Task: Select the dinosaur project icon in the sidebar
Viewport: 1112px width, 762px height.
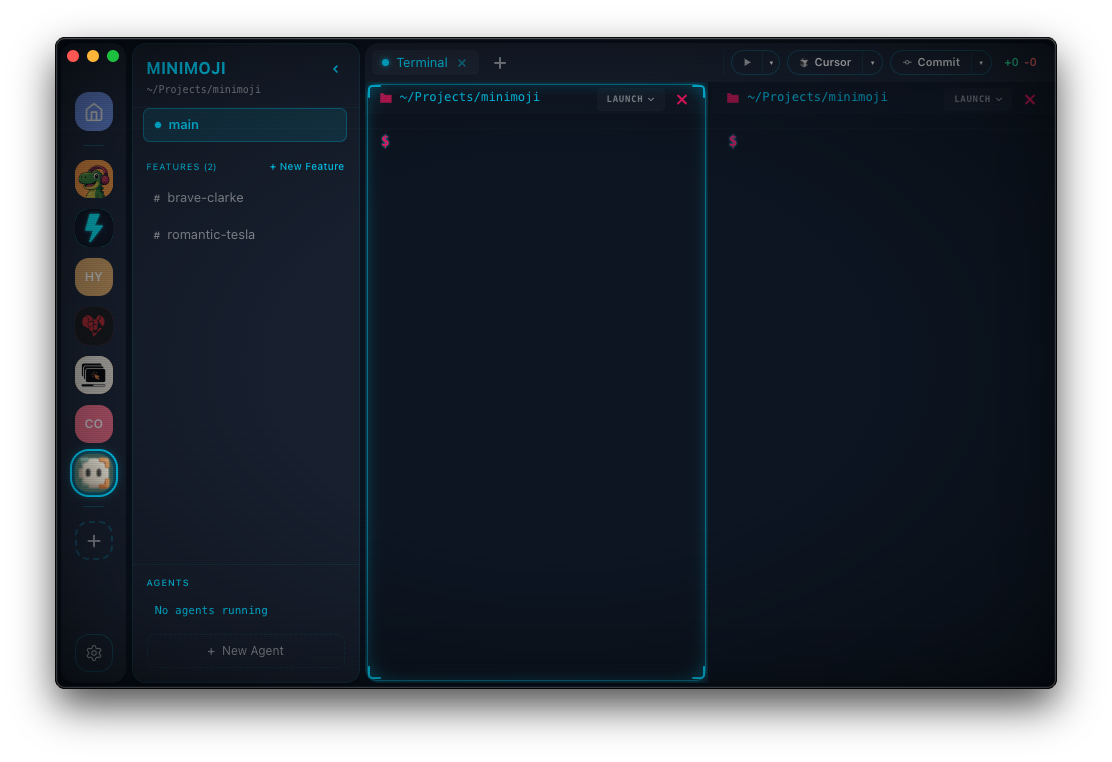Action: pyautogui.click(x=93, y=178)
